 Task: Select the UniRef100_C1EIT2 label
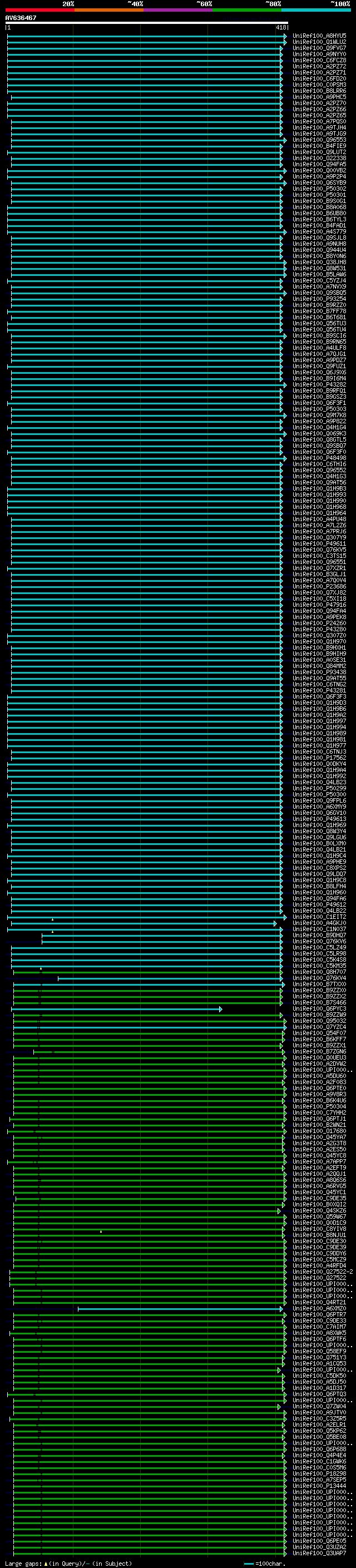[319, 917]
